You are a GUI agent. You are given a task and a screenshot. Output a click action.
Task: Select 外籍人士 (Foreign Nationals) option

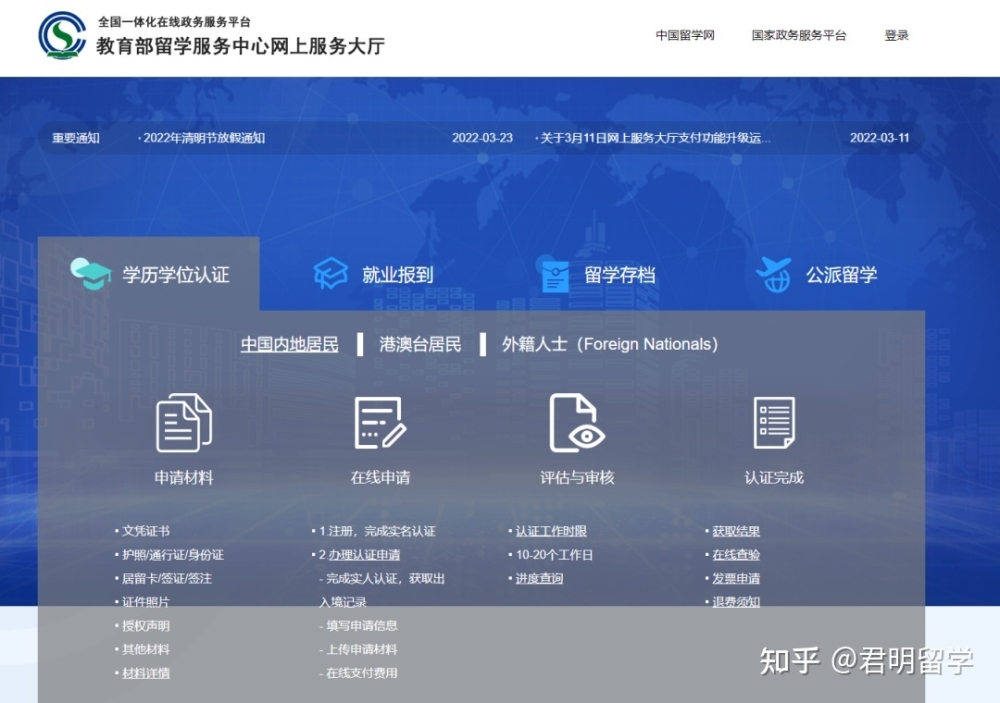click(610, 344)
